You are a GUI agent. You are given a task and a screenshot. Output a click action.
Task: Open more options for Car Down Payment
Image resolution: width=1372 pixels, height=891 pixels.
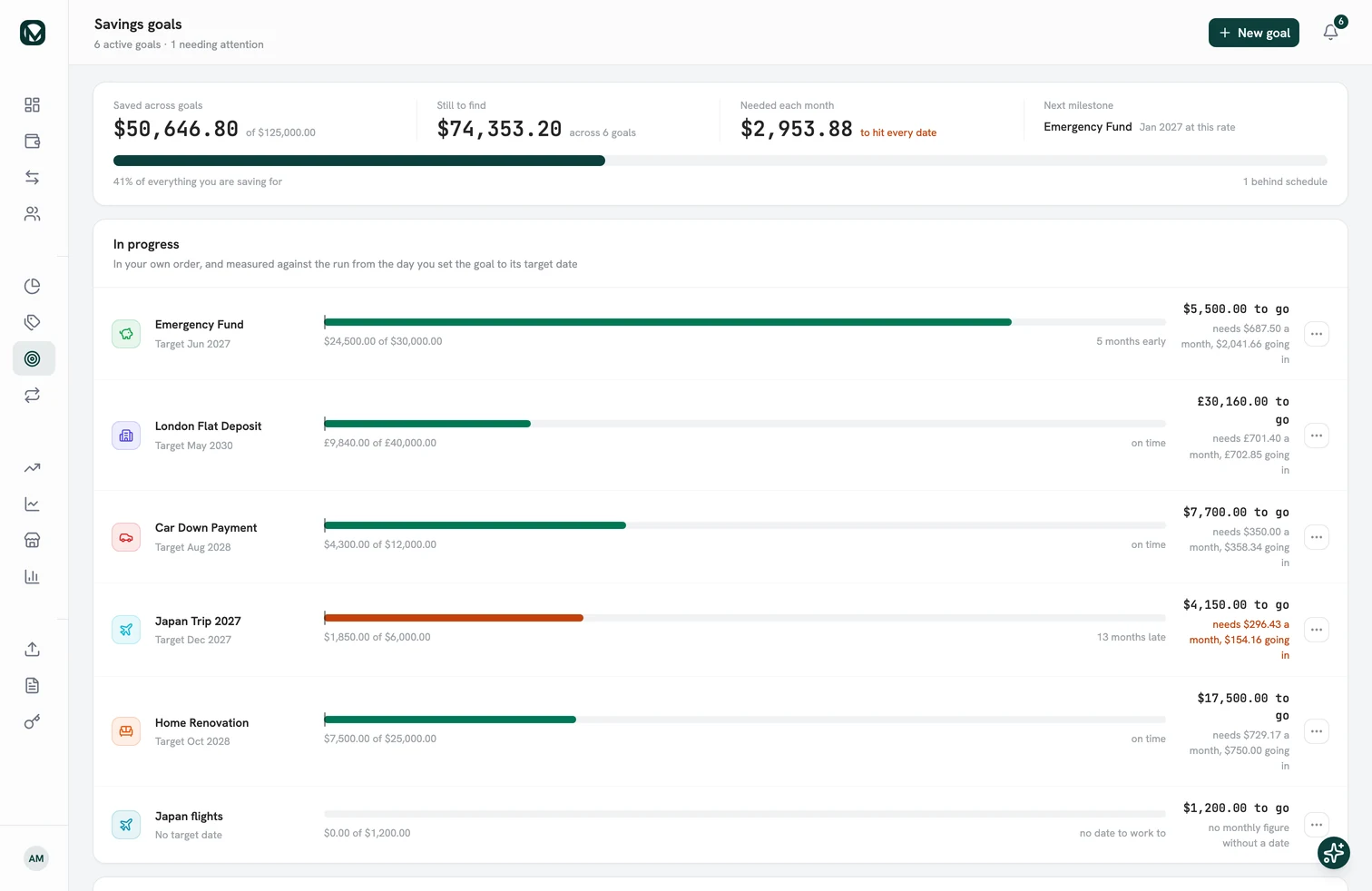1317,537
